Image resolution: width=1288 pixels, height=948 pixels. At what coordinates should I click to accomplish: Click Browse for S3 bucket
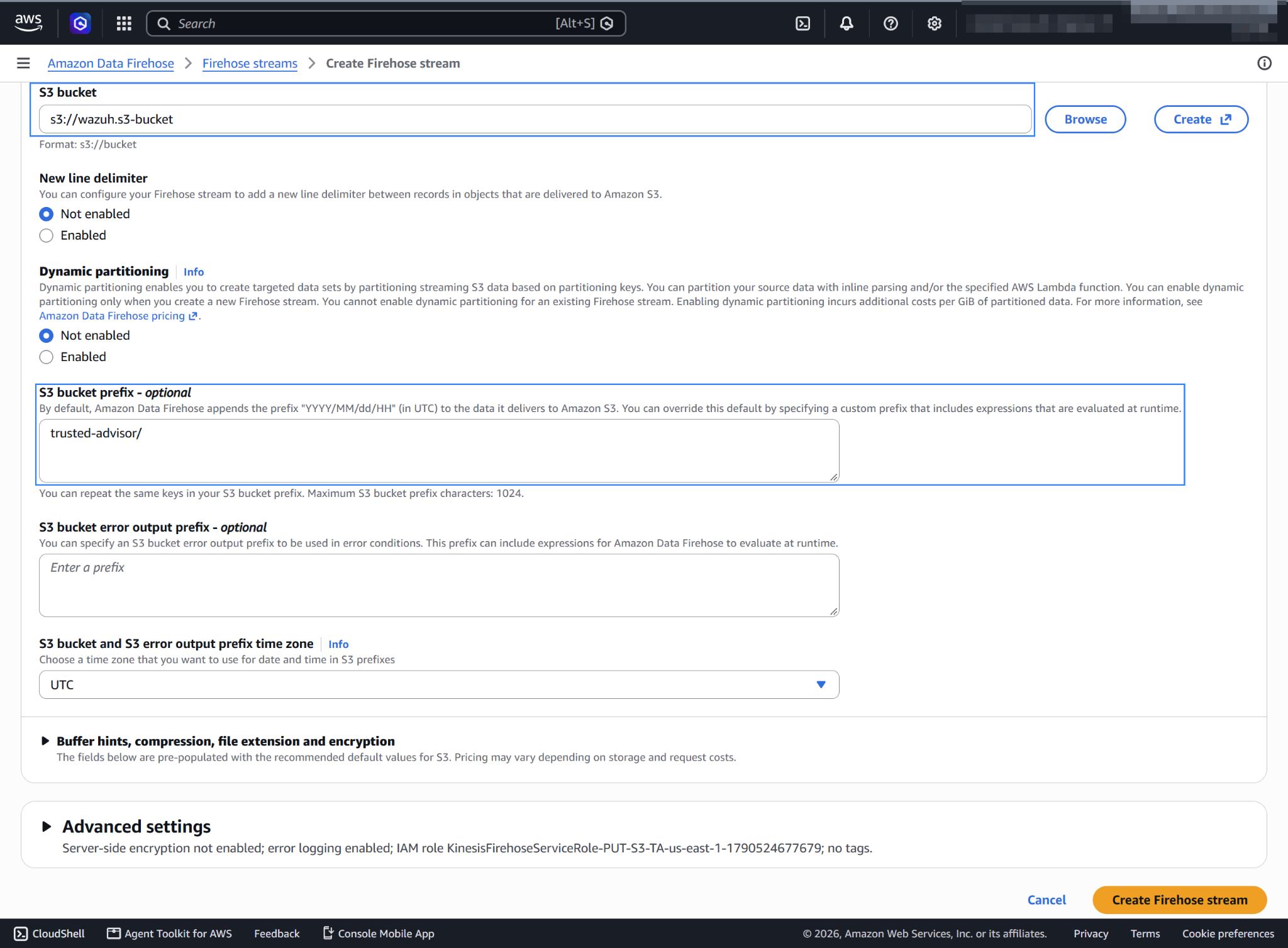tap(1085, 119)
